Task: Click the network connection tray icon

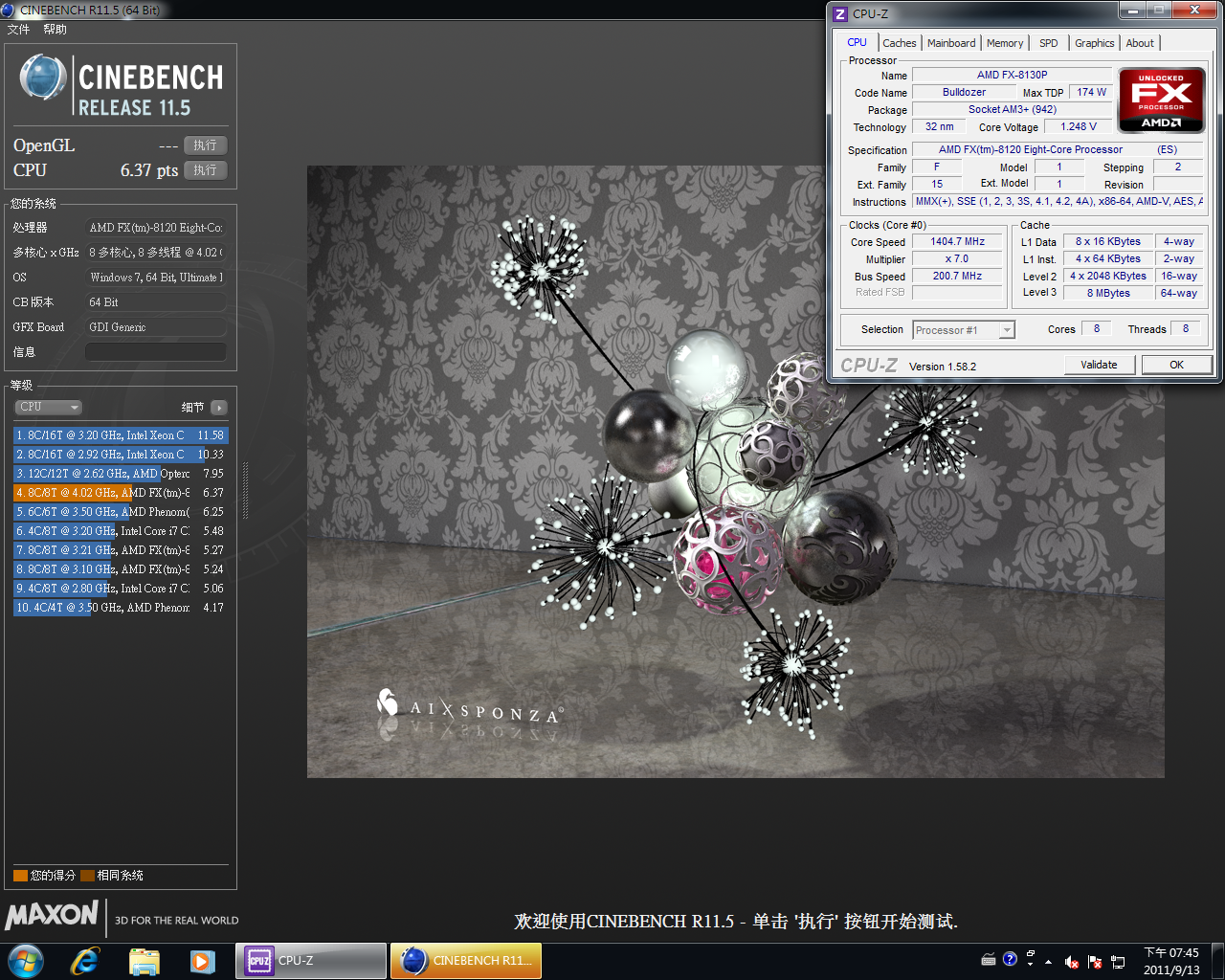Action: [1118, 962]
